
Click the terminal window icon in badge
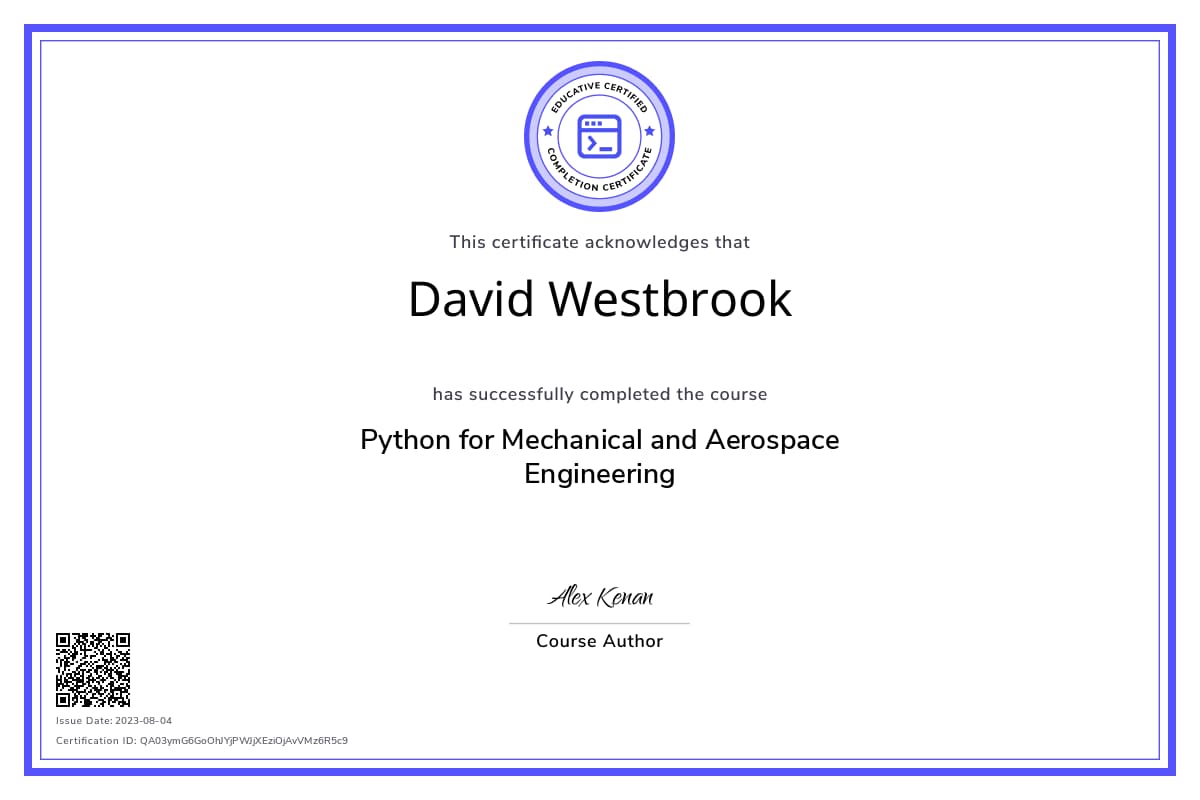click(x=600, y=136)
